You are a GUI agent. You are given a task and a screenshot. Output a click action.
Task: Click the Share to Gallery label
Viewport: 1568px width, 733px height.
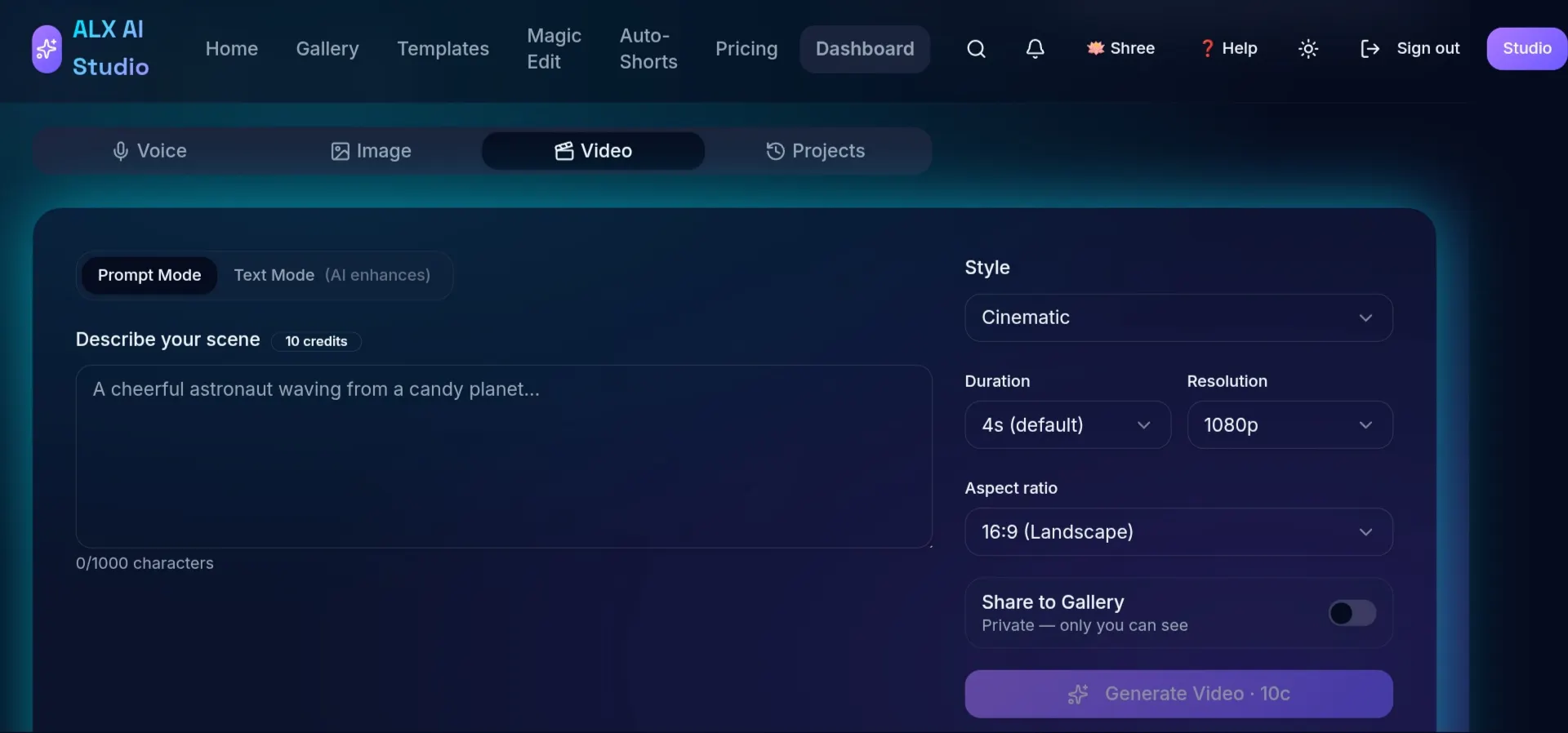click(x=1053, y=602)
